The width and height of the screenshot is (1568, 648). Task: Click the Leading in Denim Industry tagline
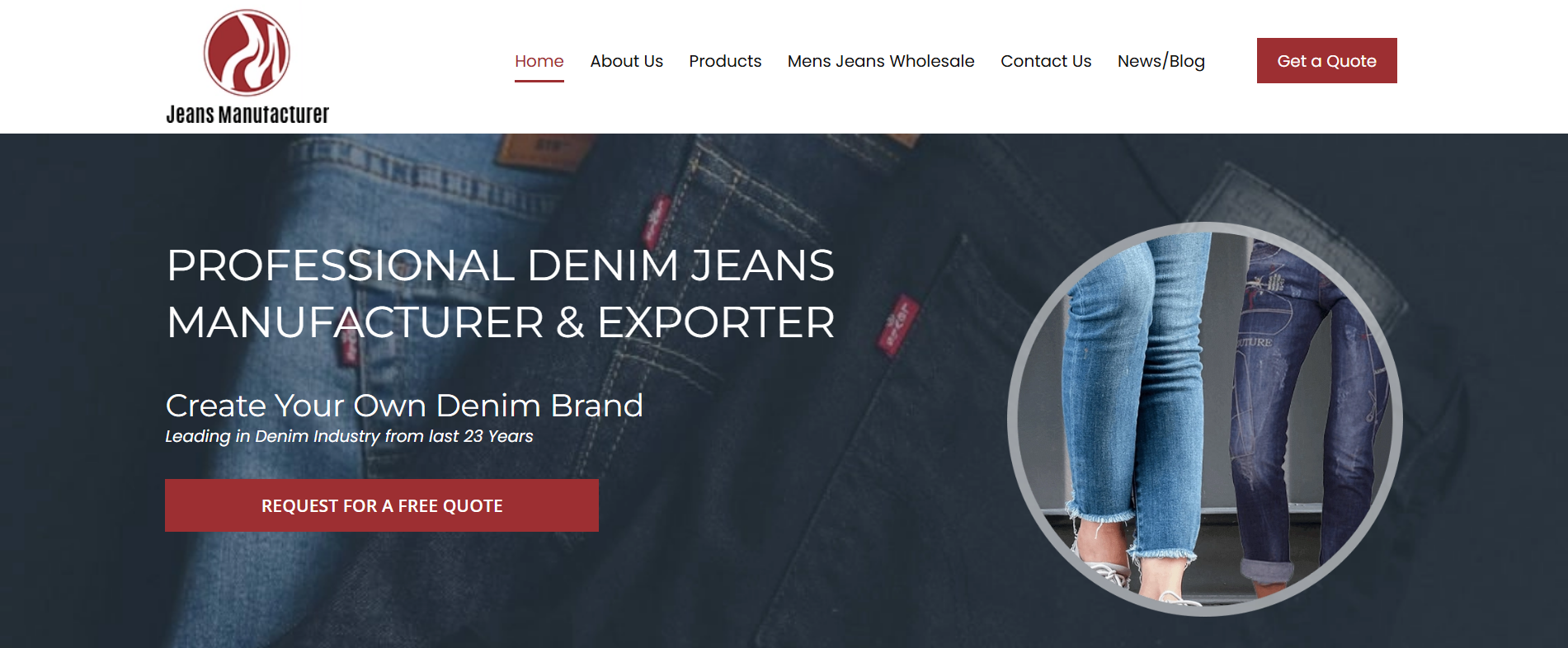tap(349, 436)
